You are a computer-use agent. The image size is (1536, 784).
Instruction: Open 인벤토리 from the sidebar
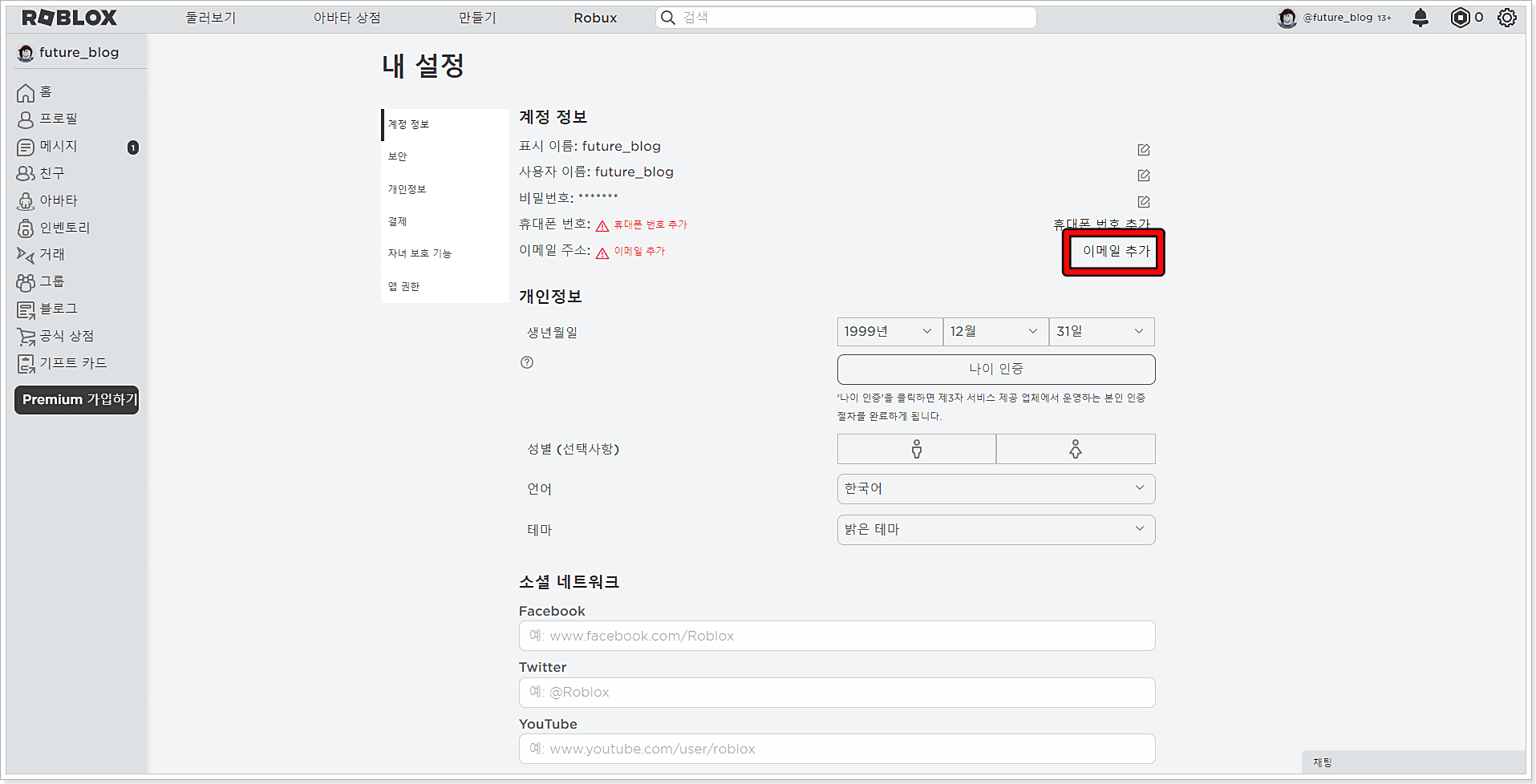63,228
